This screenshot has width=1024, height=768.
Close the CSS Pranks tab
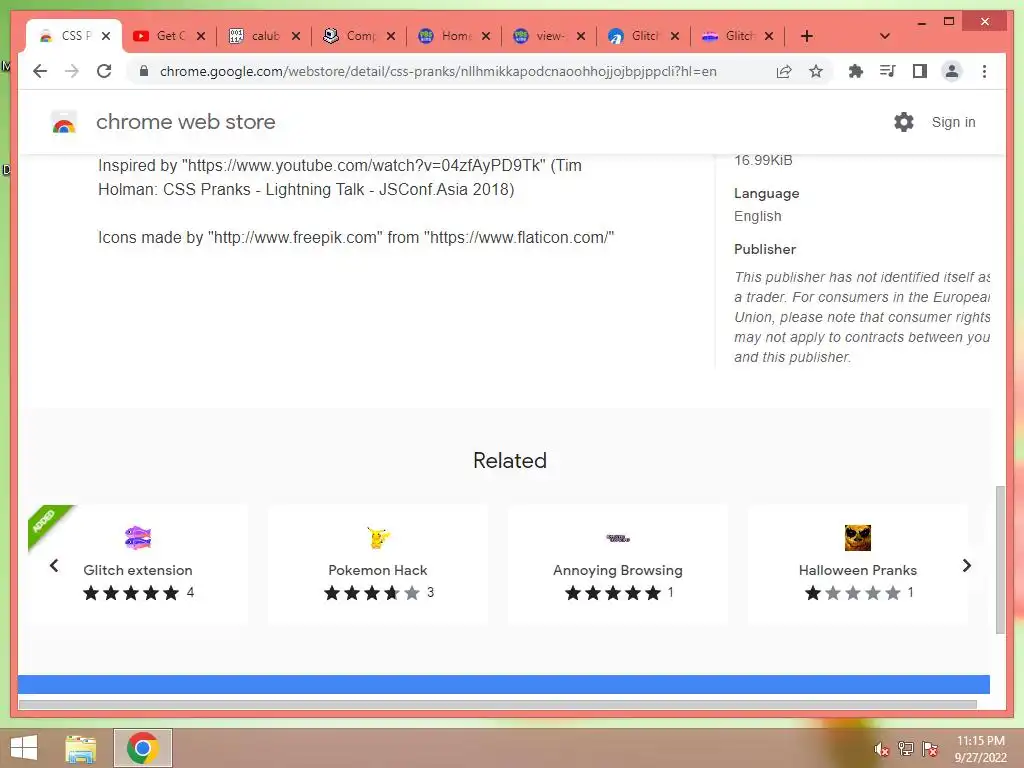tap(106, 36)
